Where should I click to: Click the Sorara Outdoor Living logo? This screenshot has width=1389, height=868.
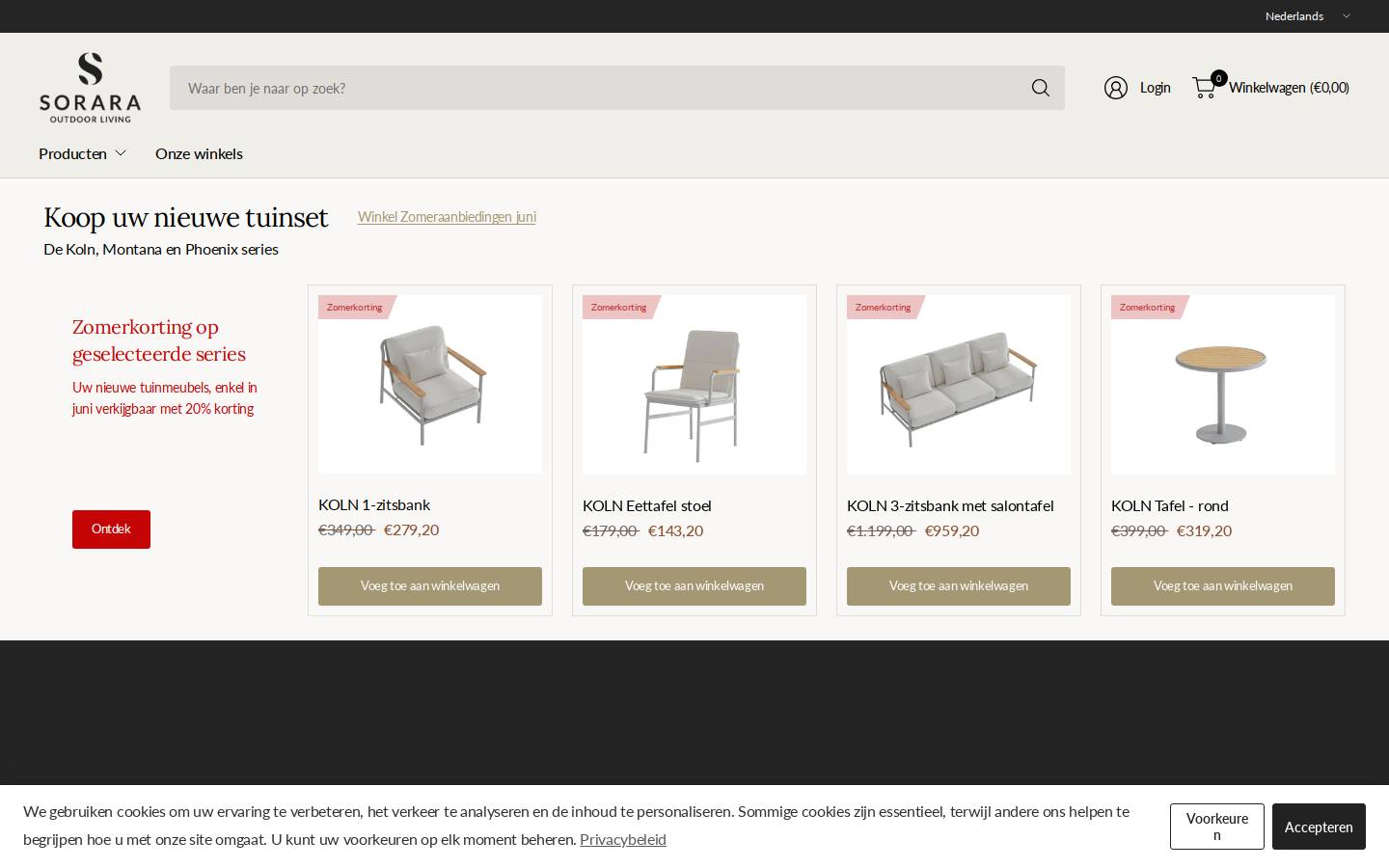point(90,88)
